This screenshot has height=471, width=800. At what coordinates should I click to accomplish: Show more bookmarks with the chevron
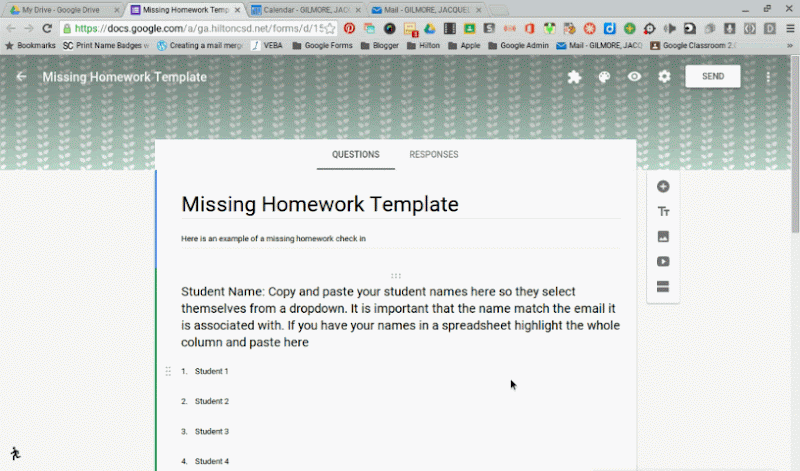(790, 45)
